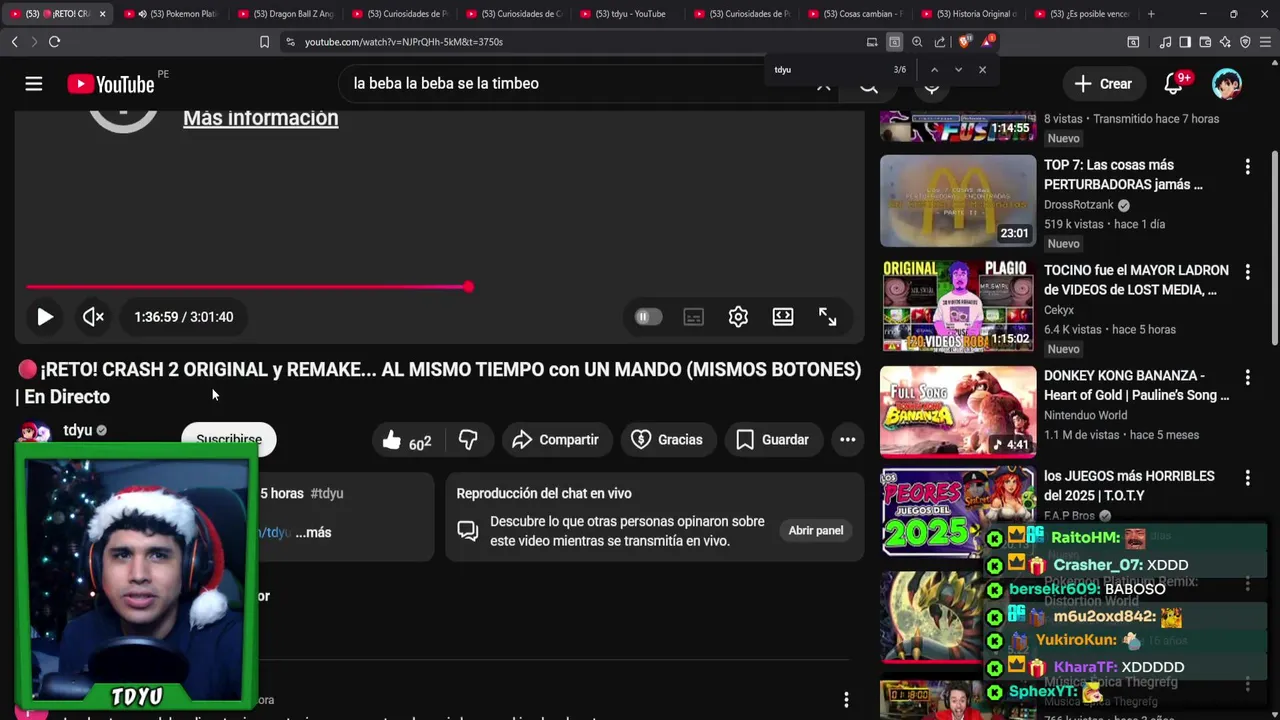The image size is (1280, 720).
Task: Expand description with ...más
Action: (313, 533)
